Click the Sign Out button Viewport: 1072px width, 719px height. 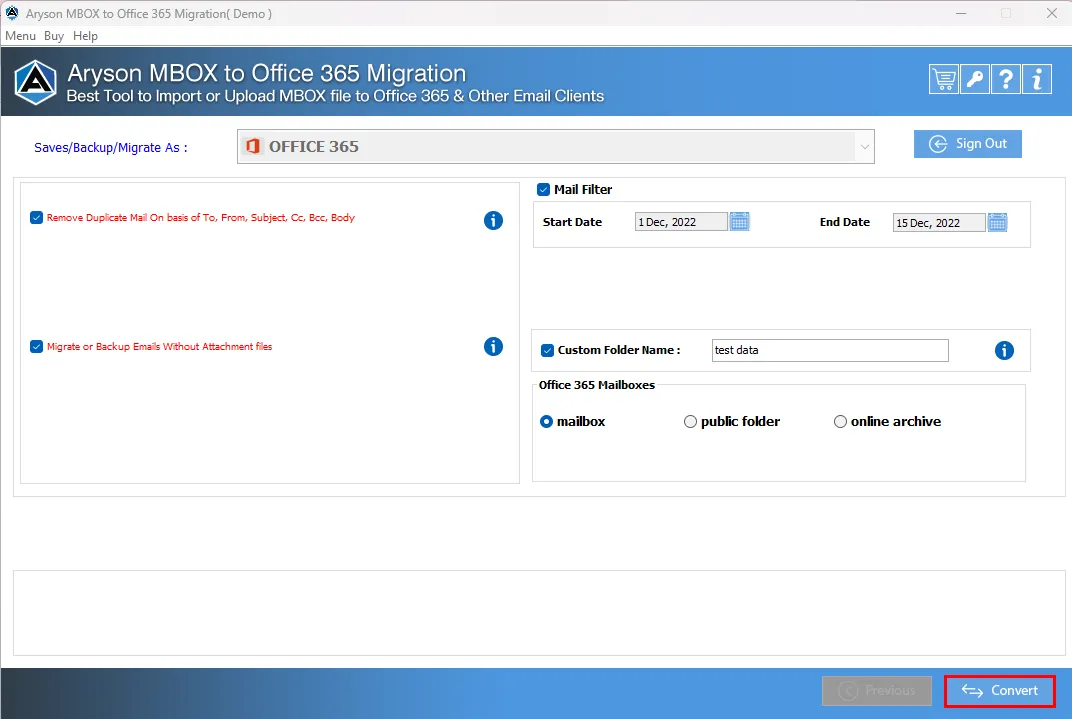[x=967, y=144]
